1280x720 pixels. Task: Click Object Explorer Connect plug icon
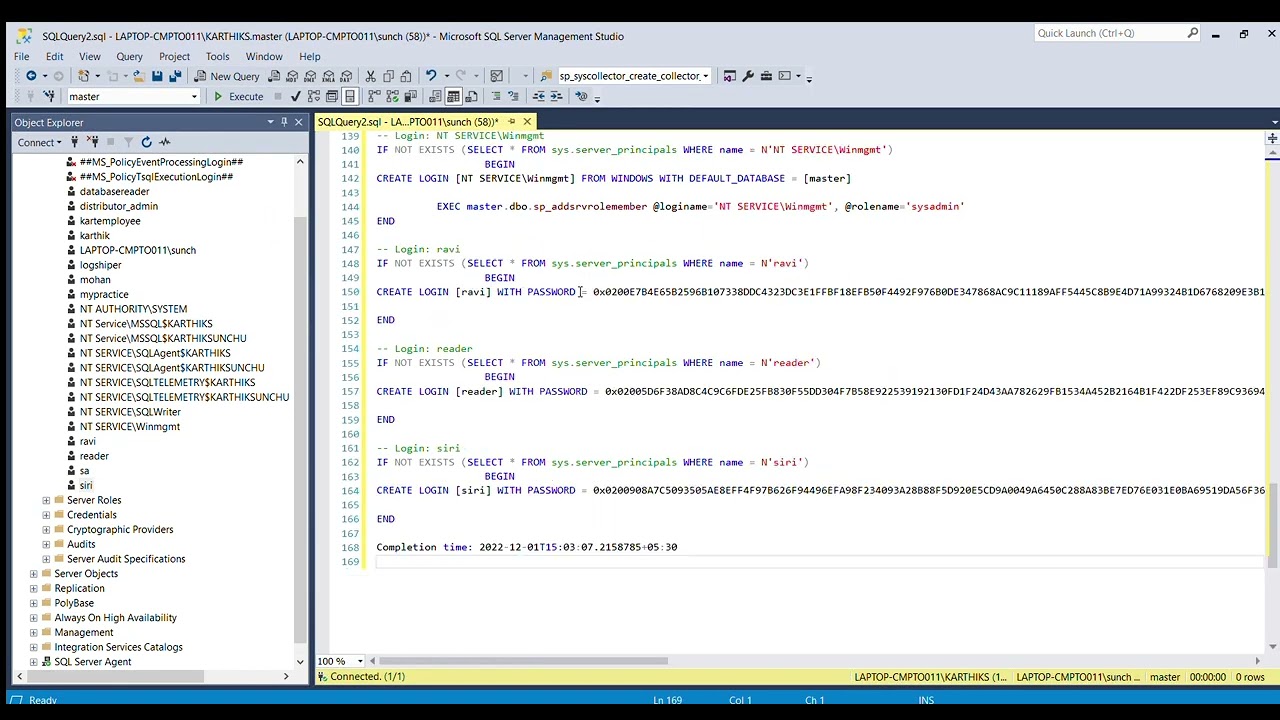coord(74,142)
